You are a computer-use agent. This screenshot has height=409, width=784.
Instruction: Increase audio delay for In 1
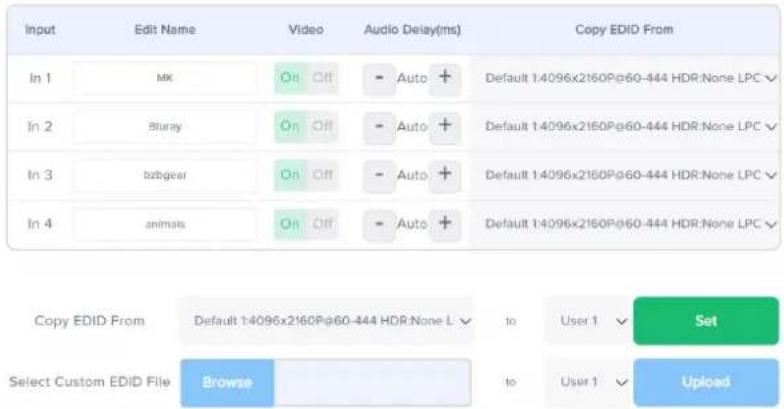point(445,78)
